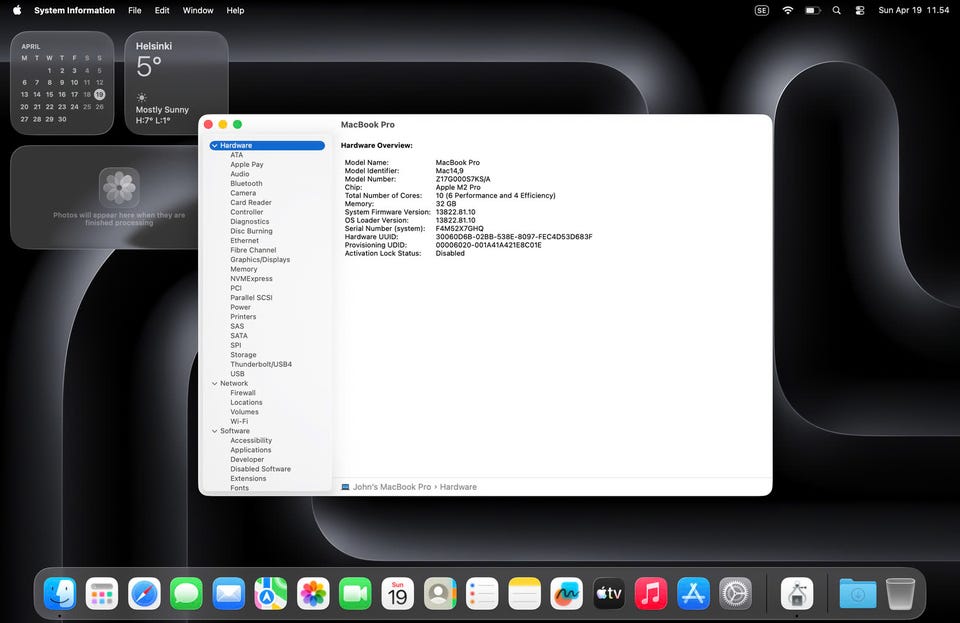Open the Window menu
The height and width of the screenshot is (623, 960).
tap(198, 10)
